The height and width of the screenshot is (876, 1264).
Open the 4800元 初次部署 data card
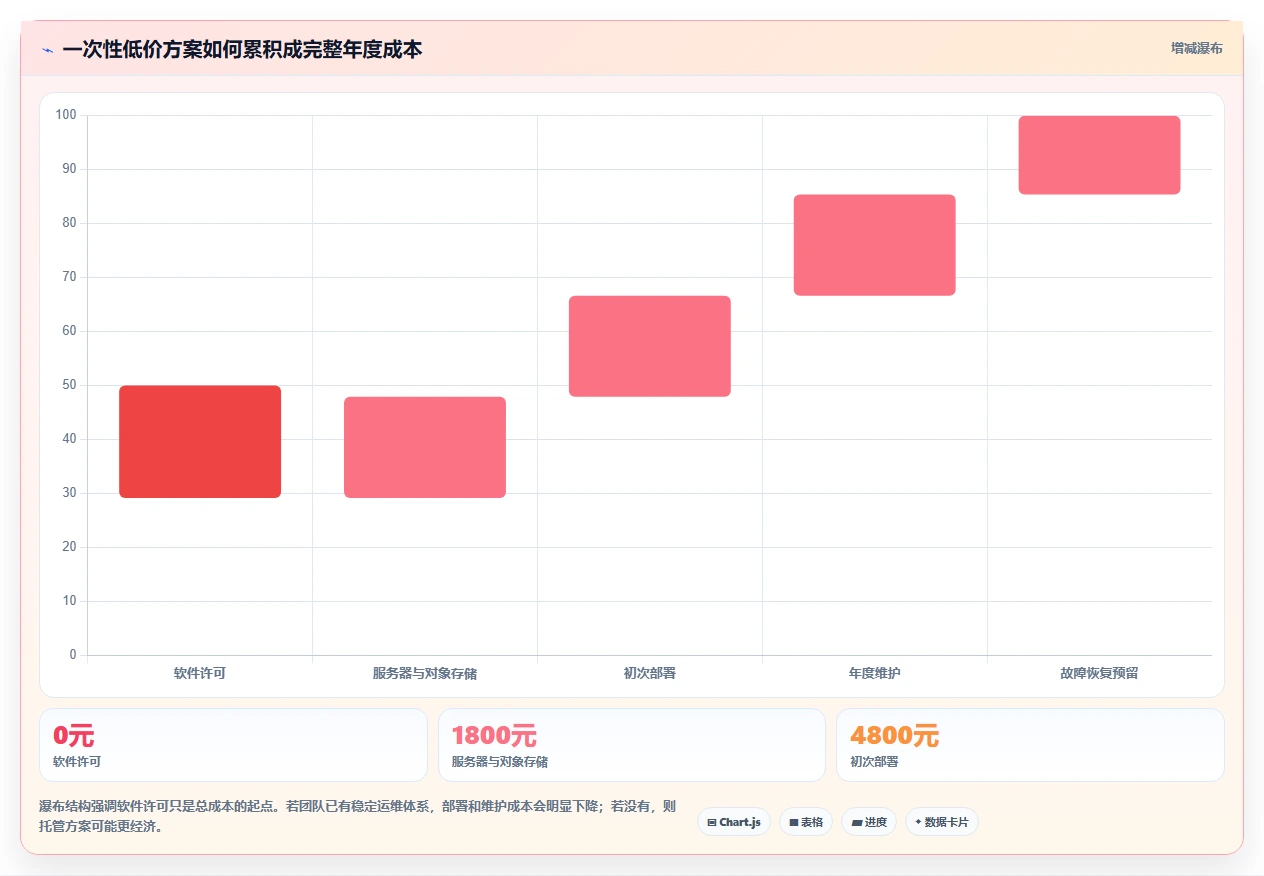pyautogui.click(x=1030, y=745)
